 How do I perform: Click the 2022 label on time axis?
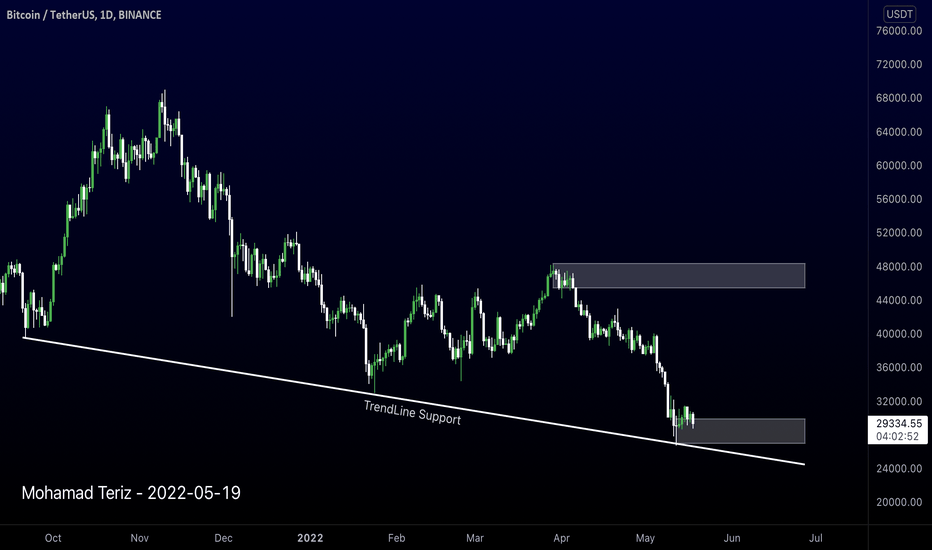tap(310, 538)
